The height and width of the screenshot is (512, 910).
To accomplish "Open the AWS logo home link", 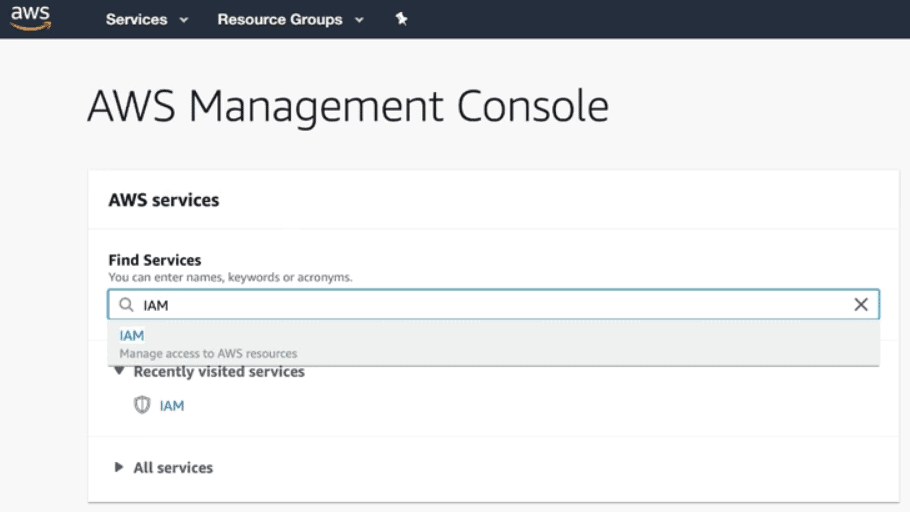I will tap(31, 18).
